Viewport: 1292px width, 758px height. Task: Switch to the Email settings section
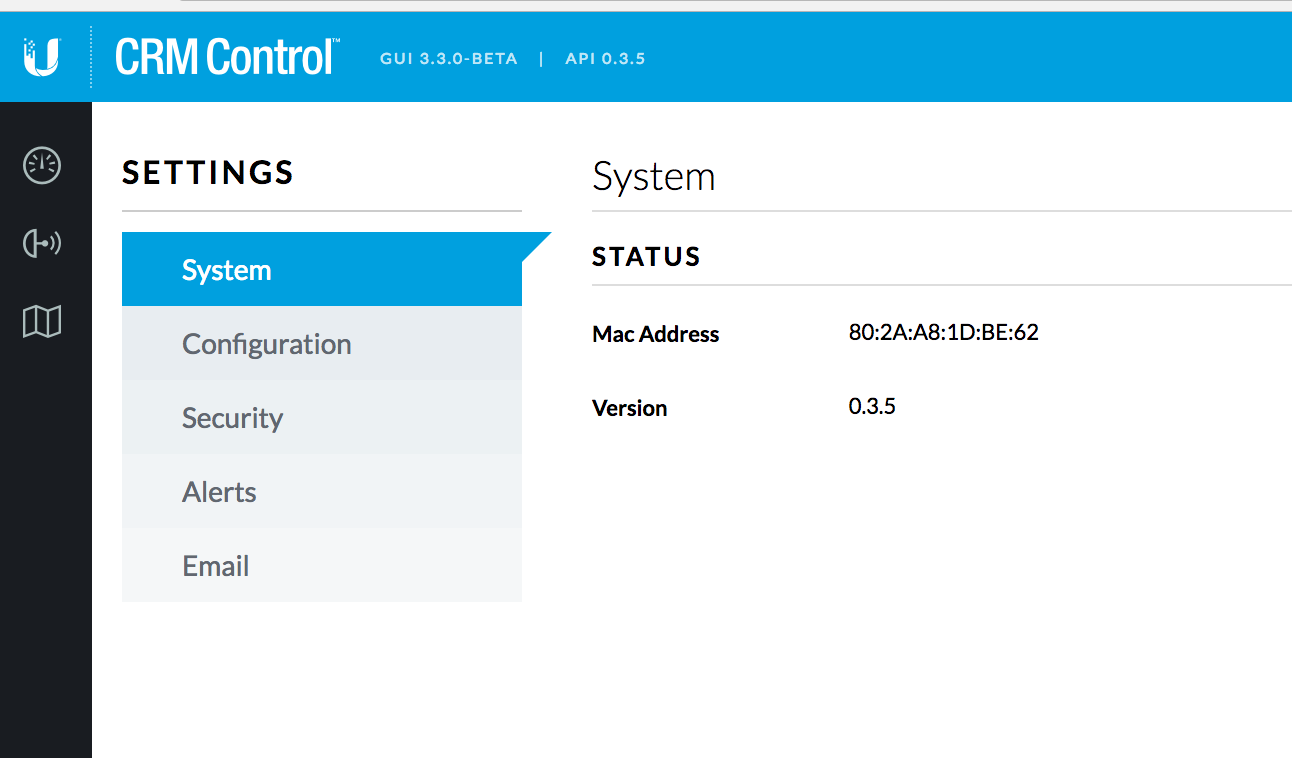pyautogui.click(x=215, y=566)
